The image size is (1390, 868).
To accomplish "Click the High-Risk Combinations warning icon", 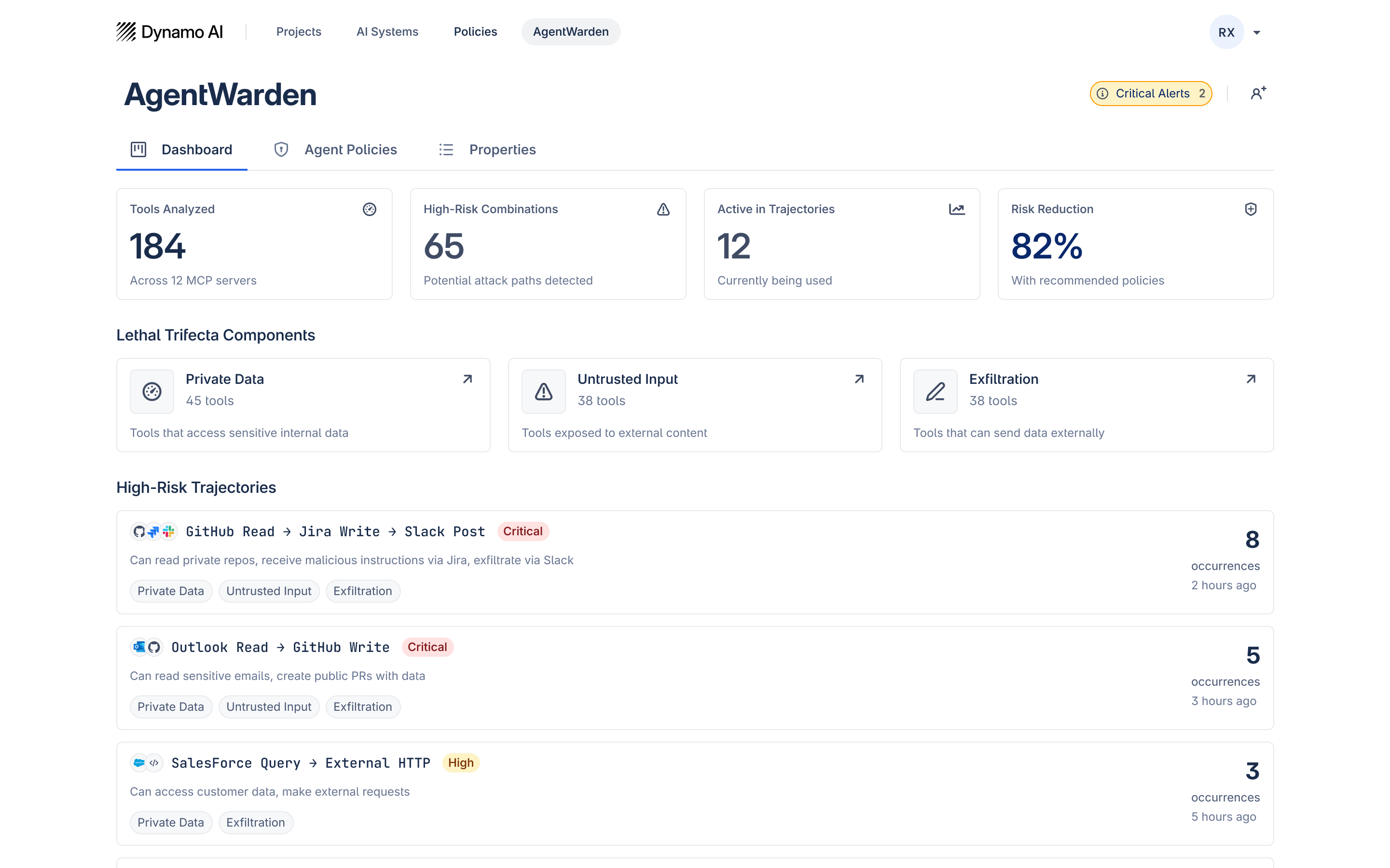I will click(x=663, y=209).
